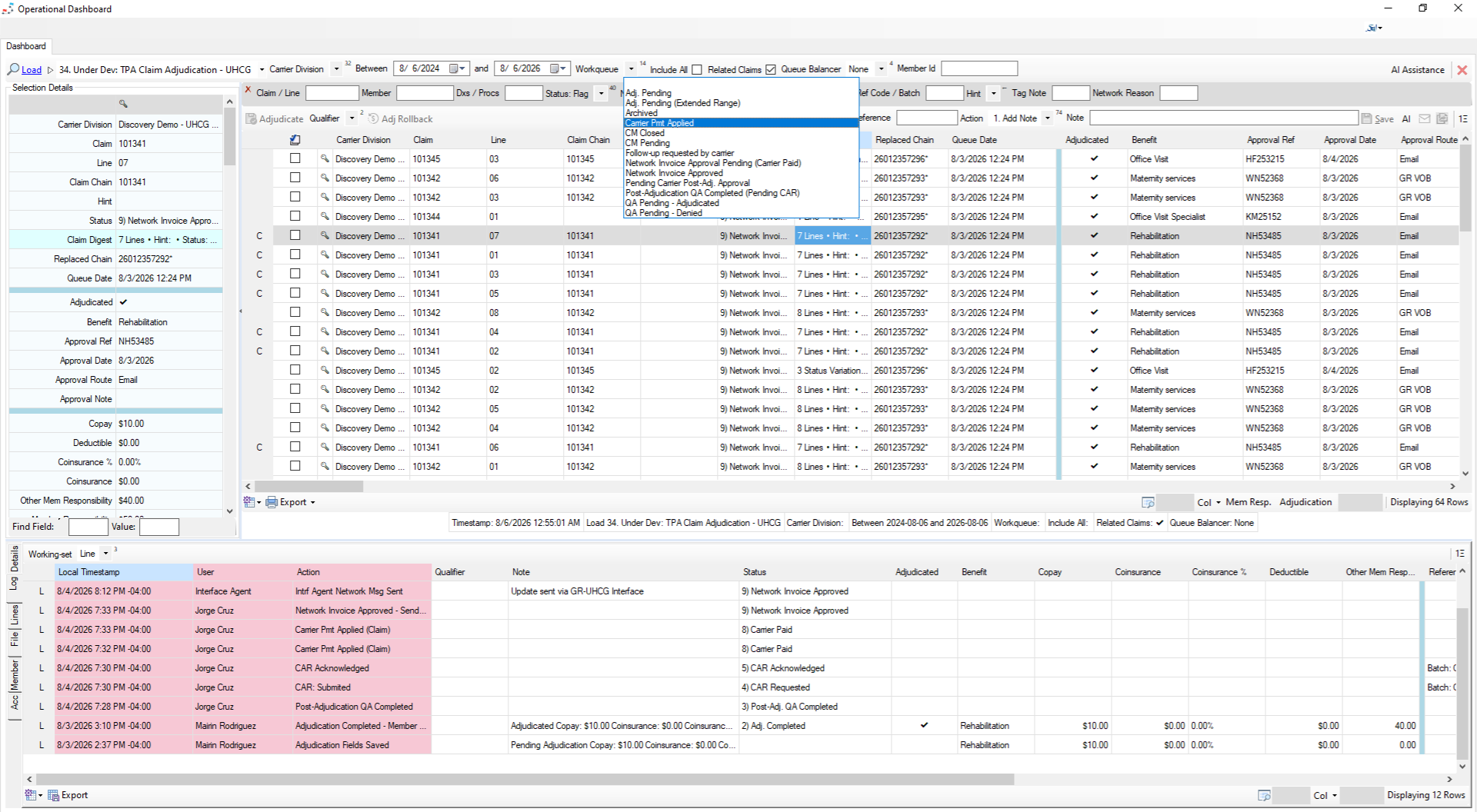1477x812 pixels.
Task: Open details magnifier for claim 101344 row
Action: point(325,216)
